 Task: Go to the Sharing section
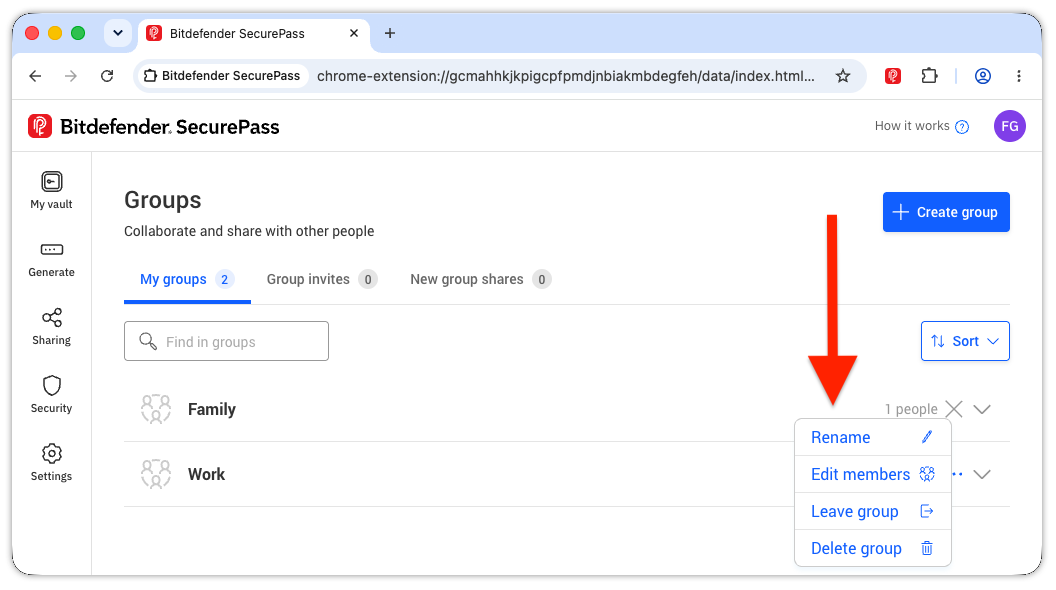[51, 327]
